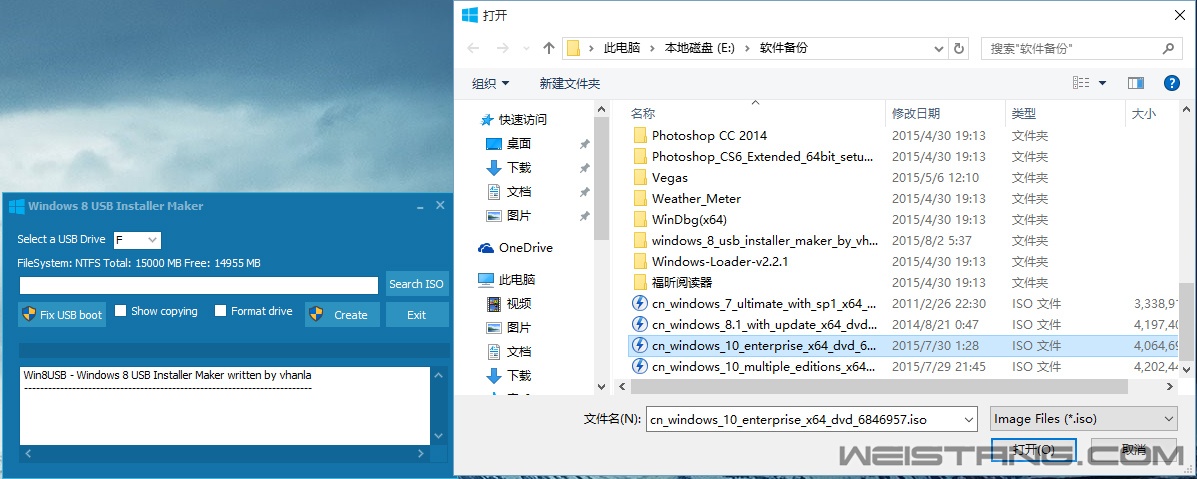Open quick access (快速访问) star item
Viewport: 1197px width, 479px height.
click(x=513, y=120)
